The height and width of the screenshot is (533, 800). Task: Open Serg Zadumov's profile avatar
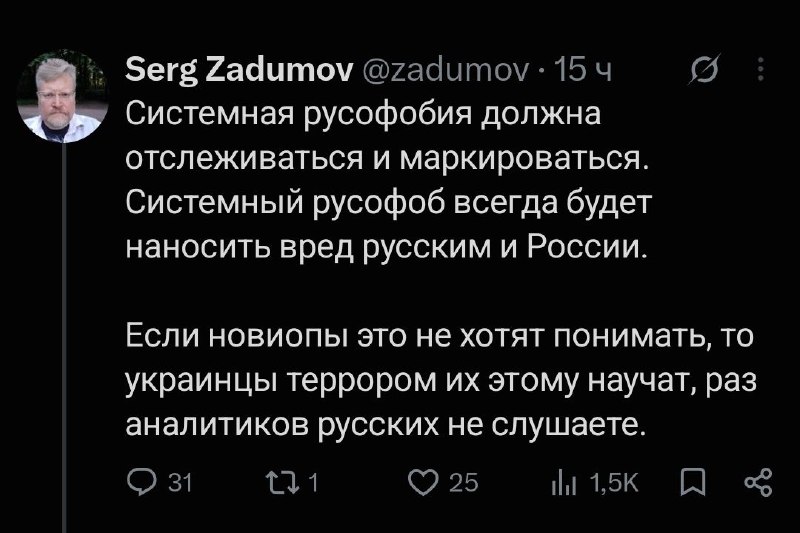tap(62, 96)
